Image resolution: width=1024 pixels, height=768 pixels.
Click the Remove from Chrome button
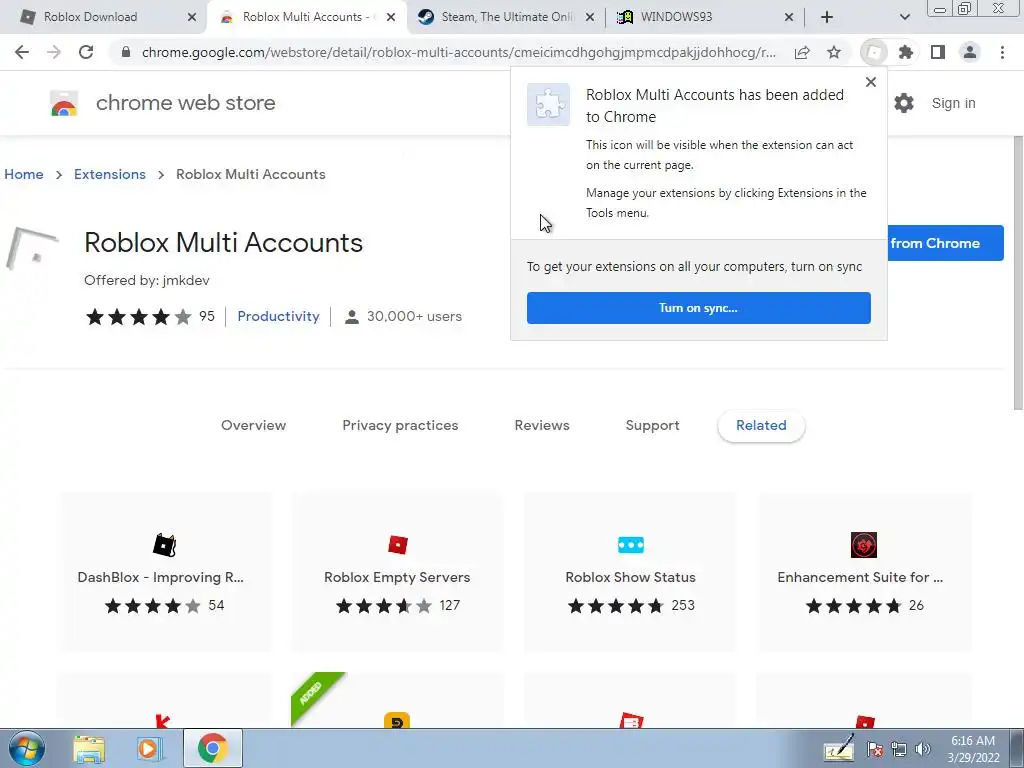click(x=945, y=243)
